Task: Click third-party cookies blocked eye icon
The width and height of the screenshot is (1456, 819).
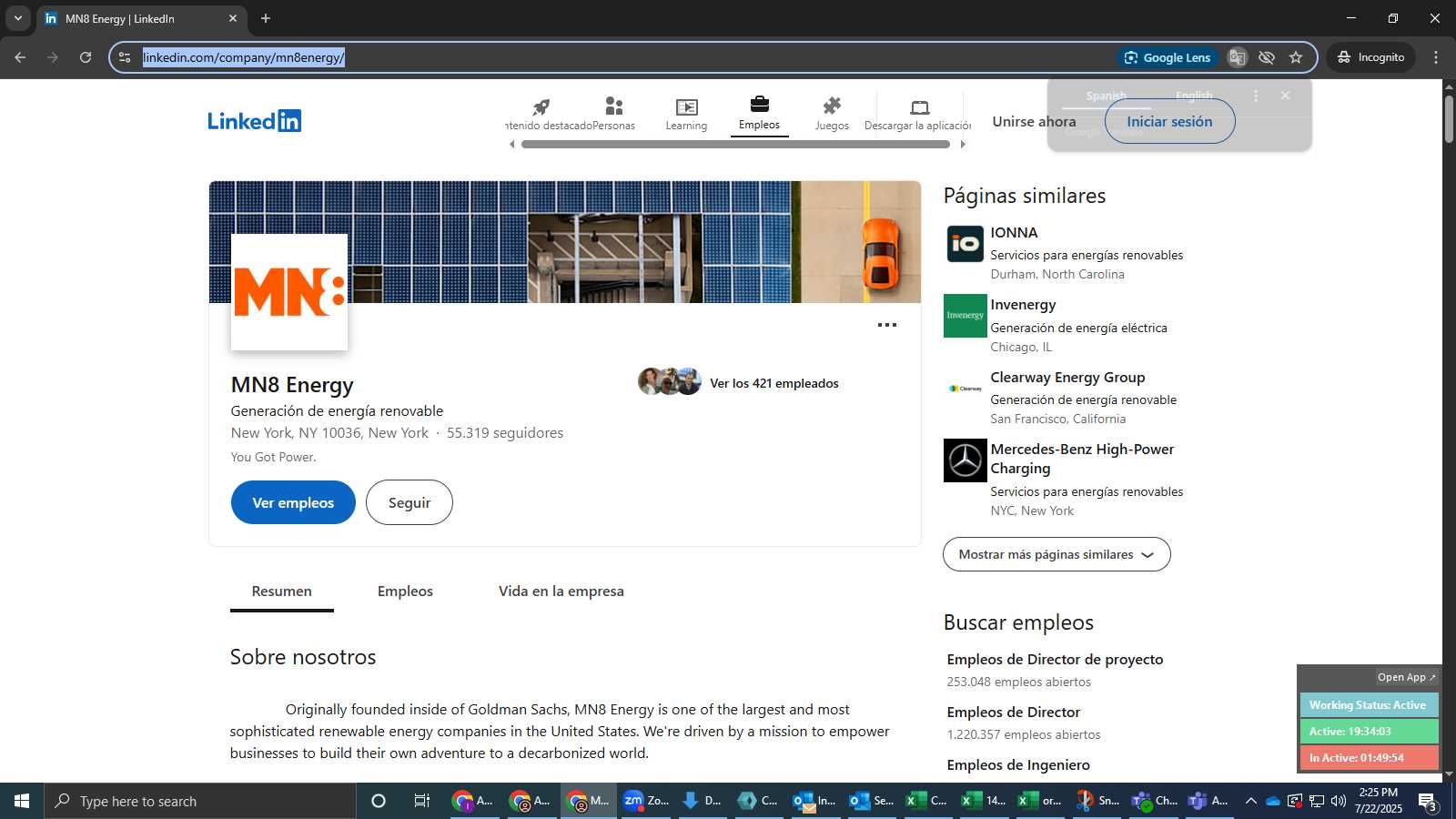Action: 1267,57
